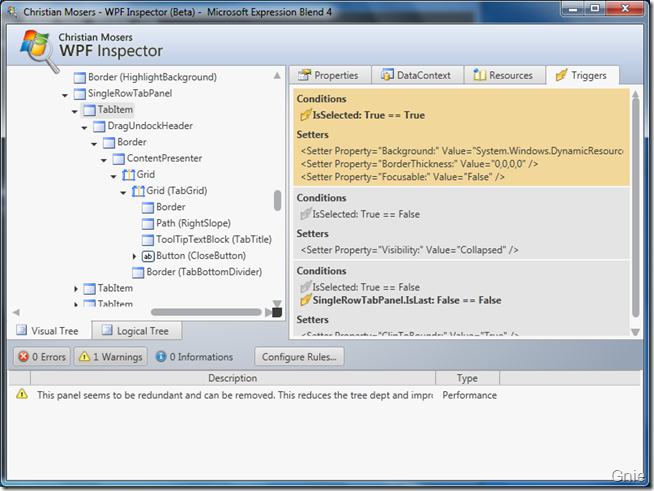Collapse the Grid (TabGrid) node
Screen dimensions: 654x491
click(x=123, y=193)
